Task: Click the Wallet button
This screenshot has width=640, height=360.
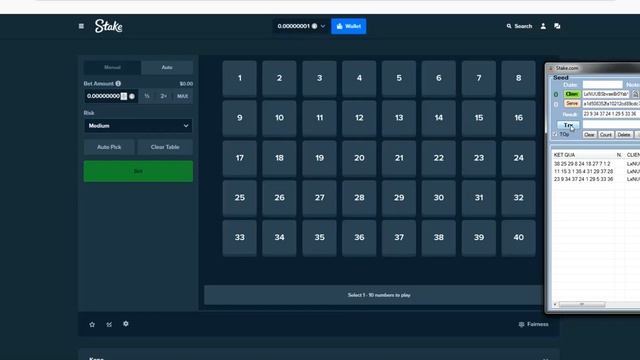Action: [349, 26]
